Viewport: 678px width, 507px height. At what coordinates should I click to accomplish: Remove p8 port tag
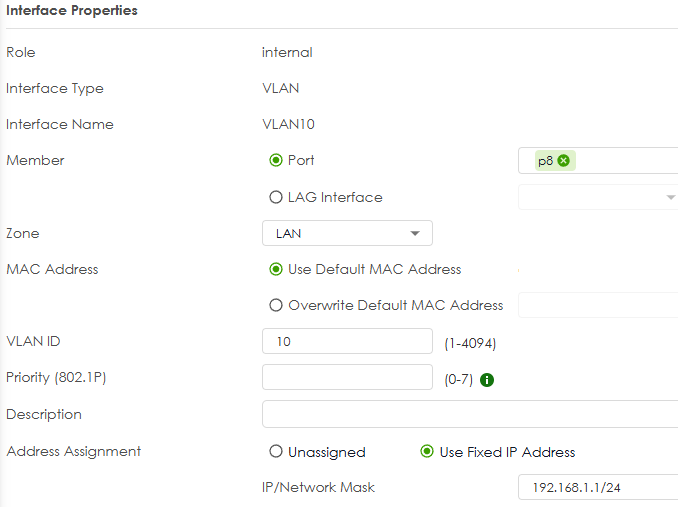coord(564,161)
